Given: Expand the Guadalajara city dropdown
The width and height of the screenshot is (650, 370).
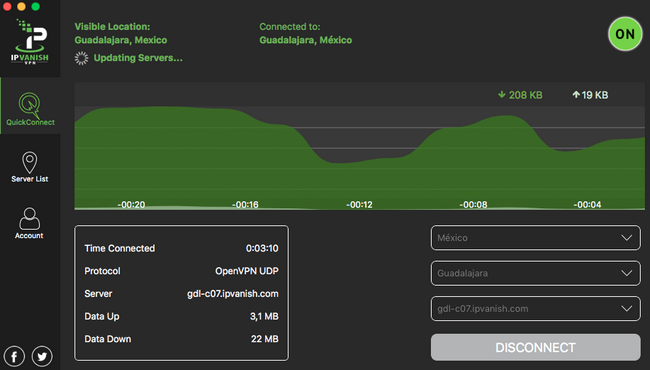Looking at the screenshot, I should click(536, 273).
